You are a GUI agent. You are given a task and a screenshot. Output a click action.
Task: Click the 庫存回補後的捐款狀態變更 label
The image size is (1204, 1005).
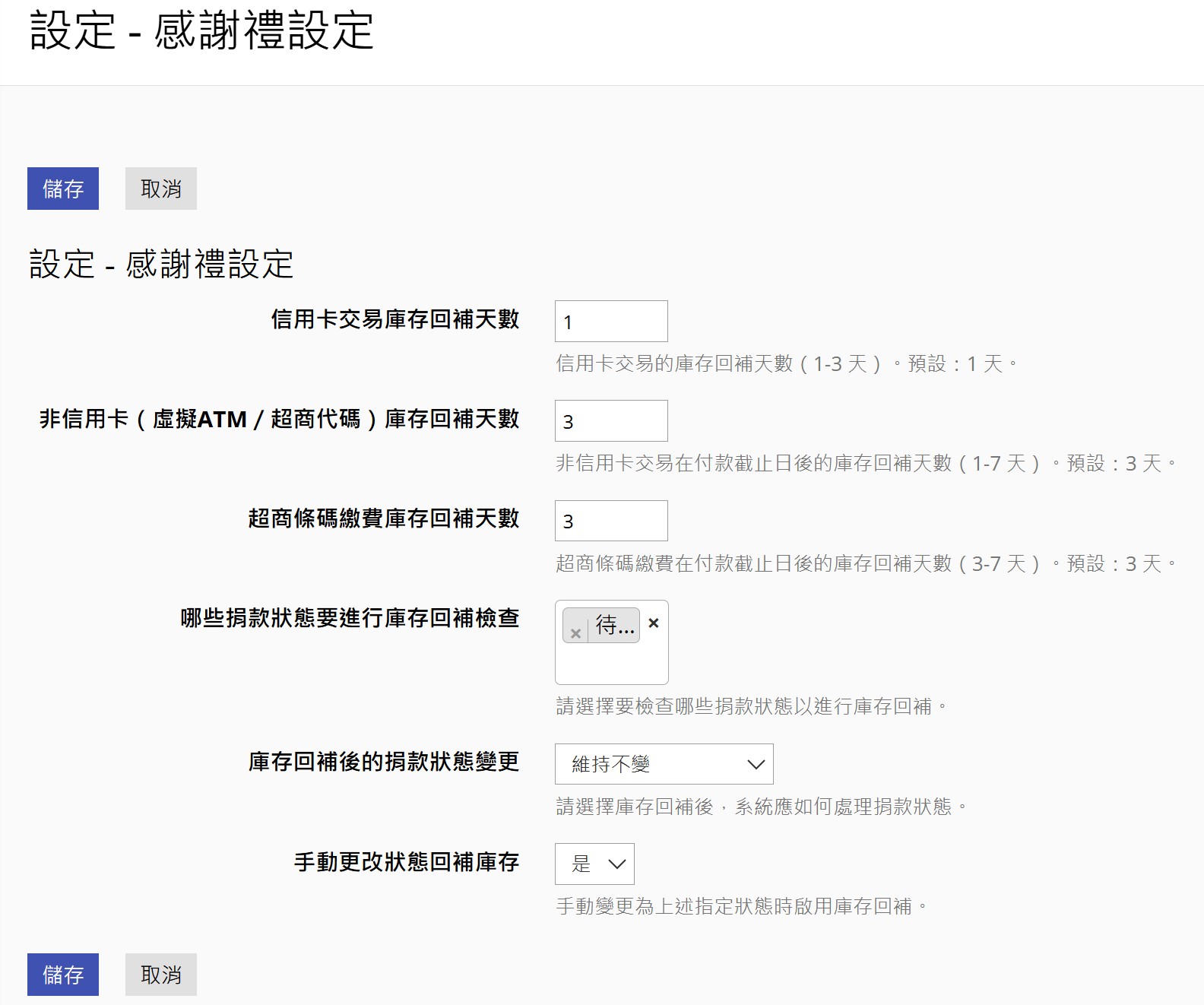pos(384,762)
